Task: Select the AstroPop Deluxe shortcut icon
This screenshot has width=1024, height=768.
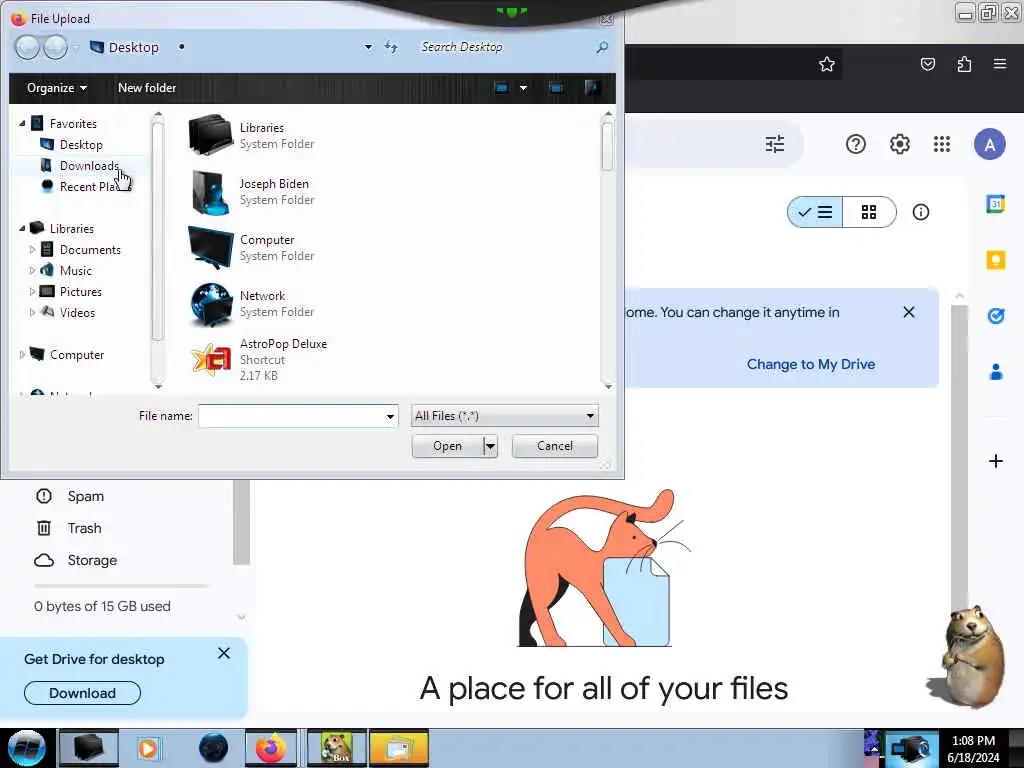Action: pyautogui.click(x=210, y=360)
